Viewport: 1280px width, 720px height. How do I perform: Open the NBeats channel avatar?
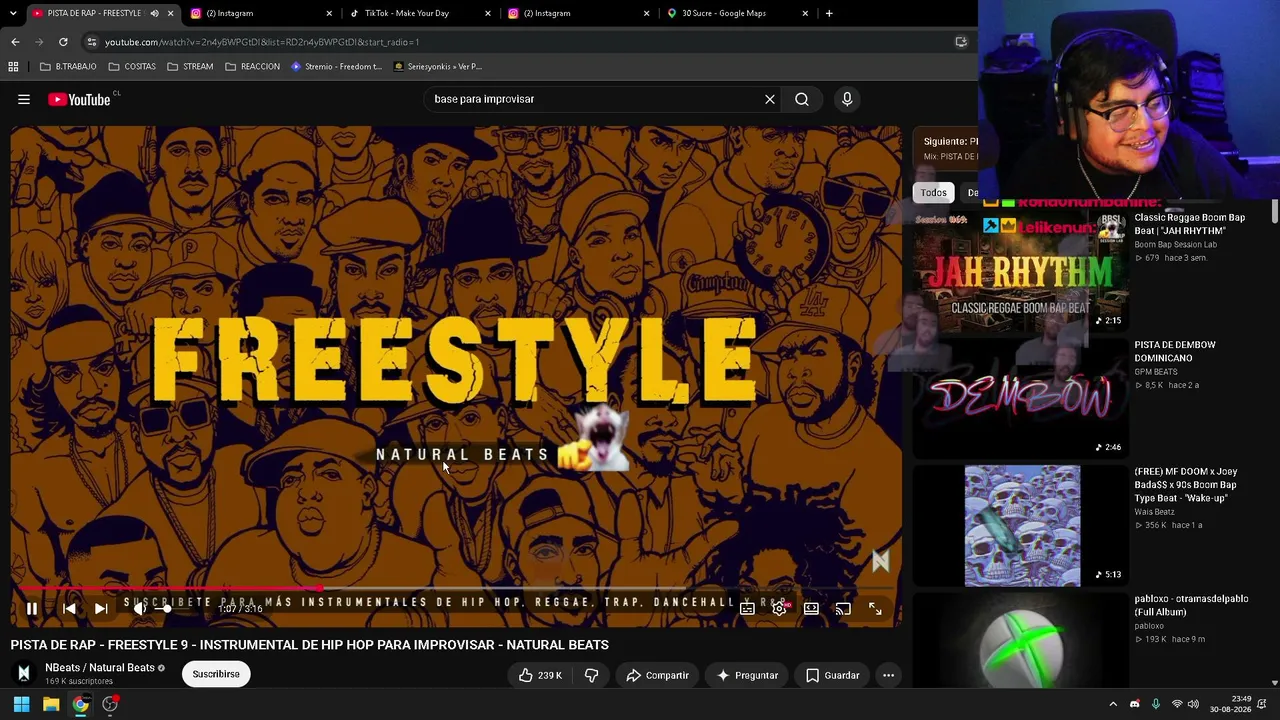coord(24,674)
